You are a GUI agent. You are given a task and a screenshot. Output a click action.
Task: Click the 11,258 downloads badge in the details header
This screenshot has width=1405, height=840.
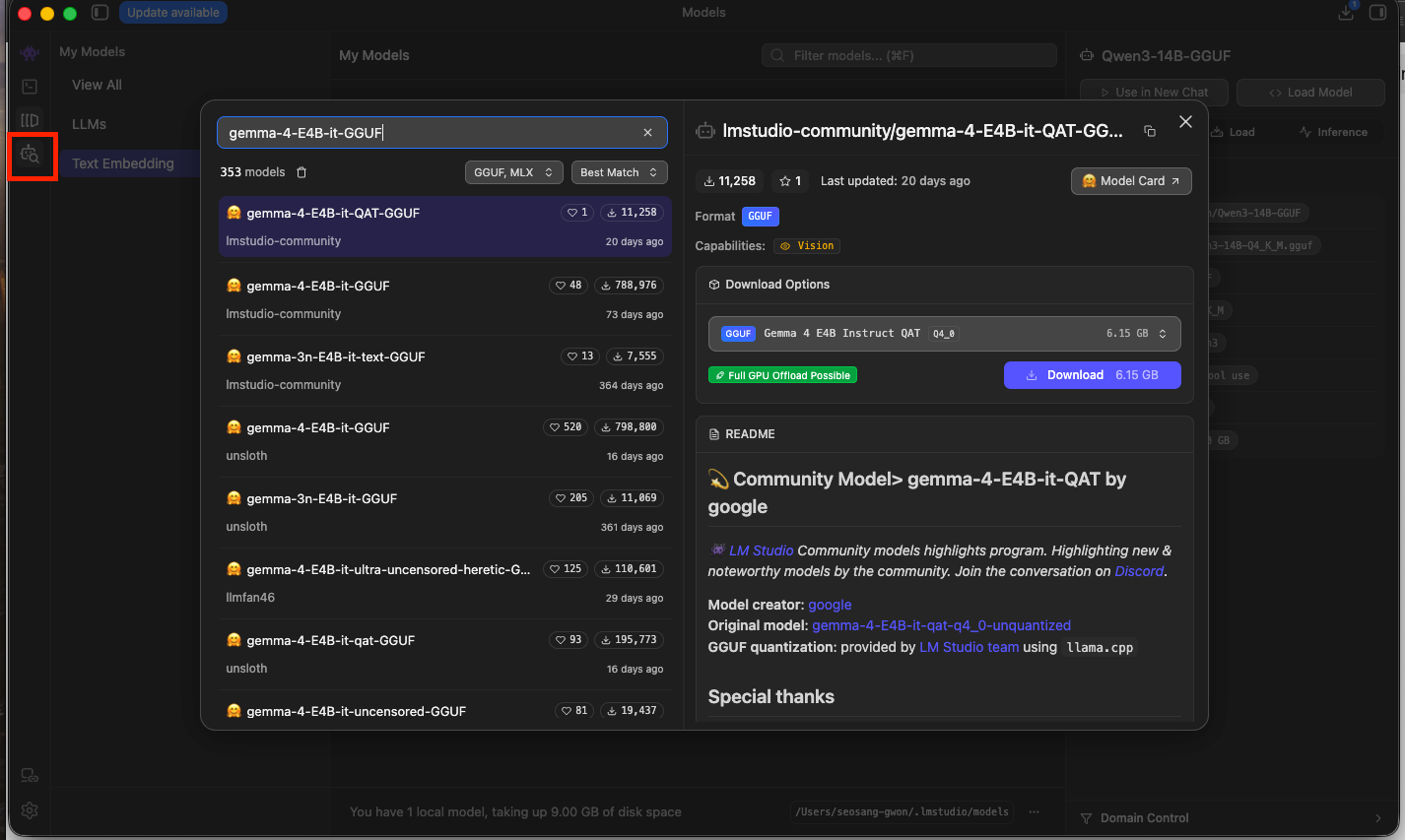pos(730,181)
